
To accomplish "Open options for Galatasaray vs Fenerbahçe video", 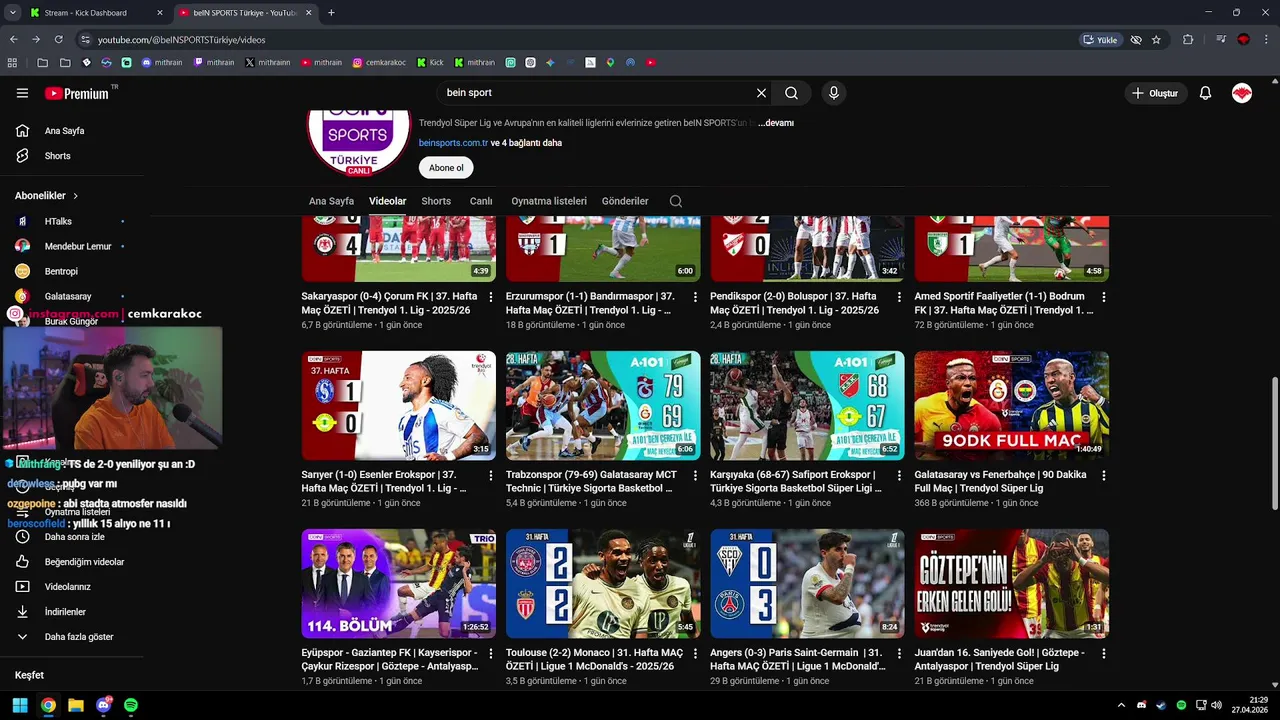I will tap(1104, 476).
